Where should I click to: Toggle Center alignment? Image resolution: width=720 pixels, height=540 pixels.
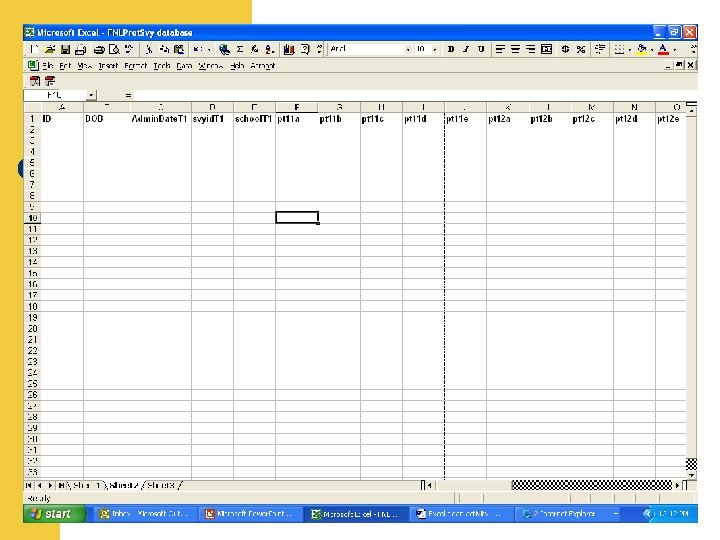tap(515, 49)
